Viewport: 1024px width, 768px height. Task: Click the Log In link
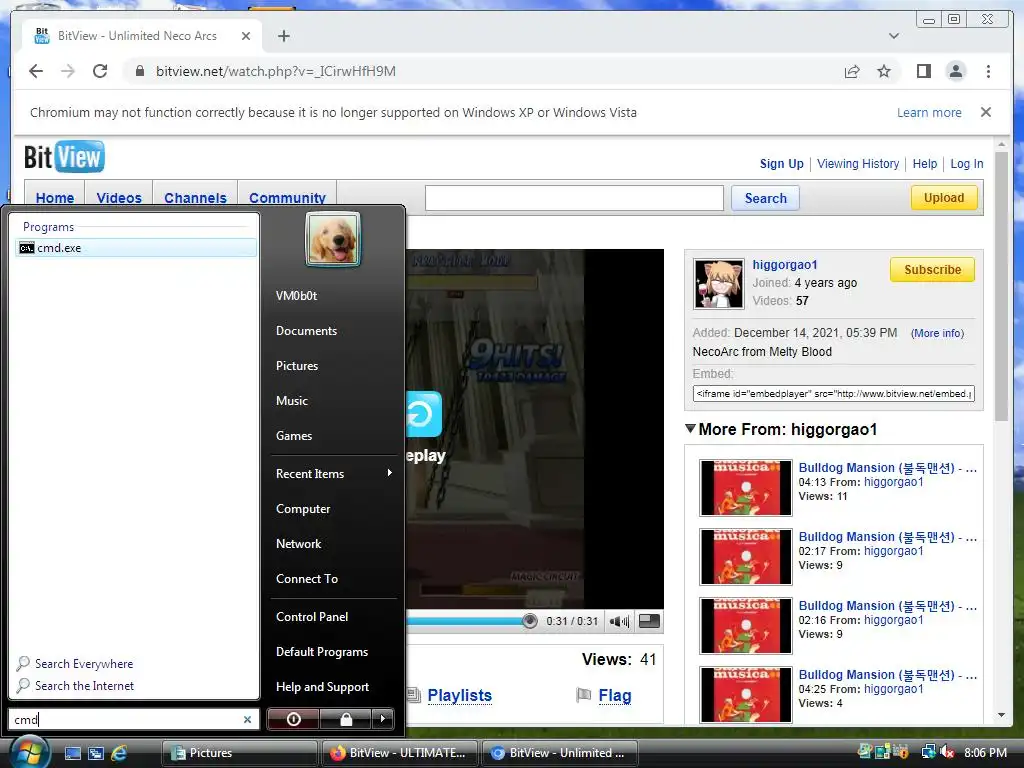click(x=967, y=163)
